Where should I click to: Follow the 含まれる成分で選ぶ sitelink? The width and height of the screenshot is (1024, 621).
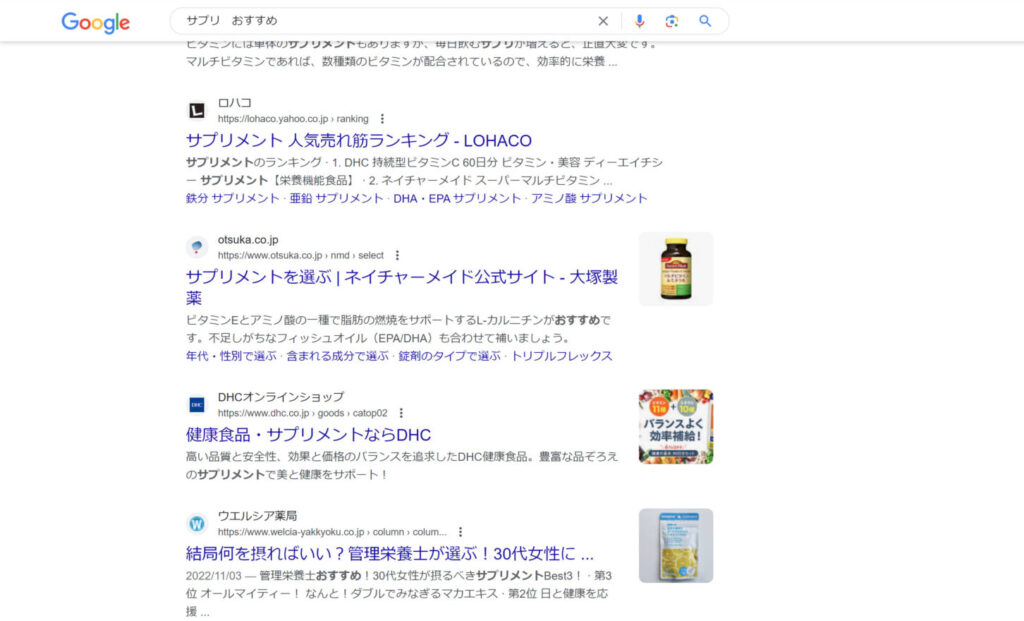click(338, 357)
